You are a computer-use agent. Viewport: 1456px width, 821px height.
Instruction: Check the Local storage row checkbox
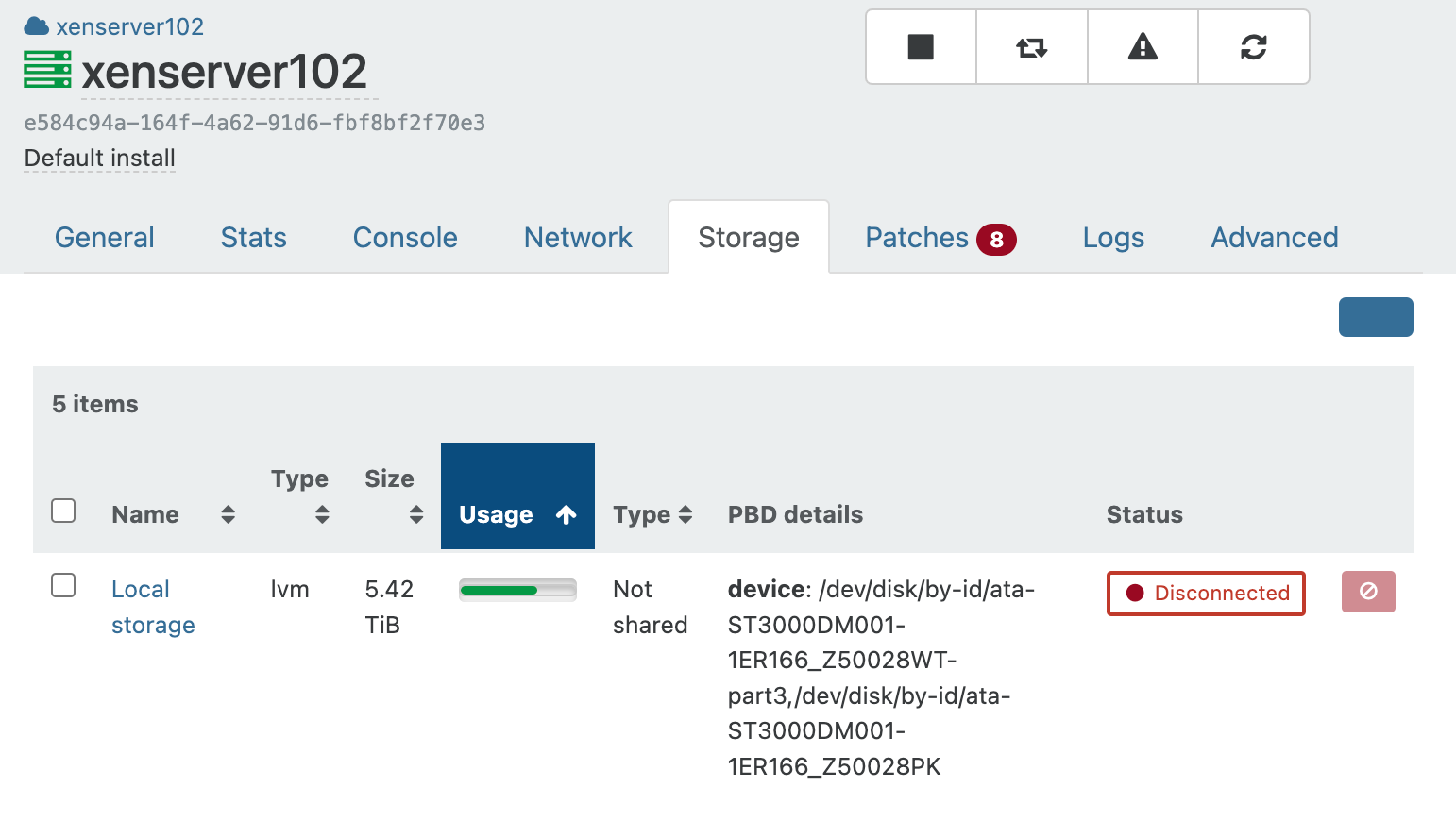coord(63,585)
